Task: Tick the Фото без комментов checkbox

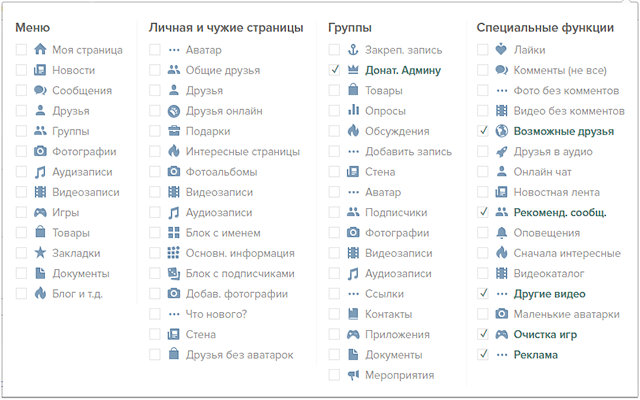Action: (482, 90)
